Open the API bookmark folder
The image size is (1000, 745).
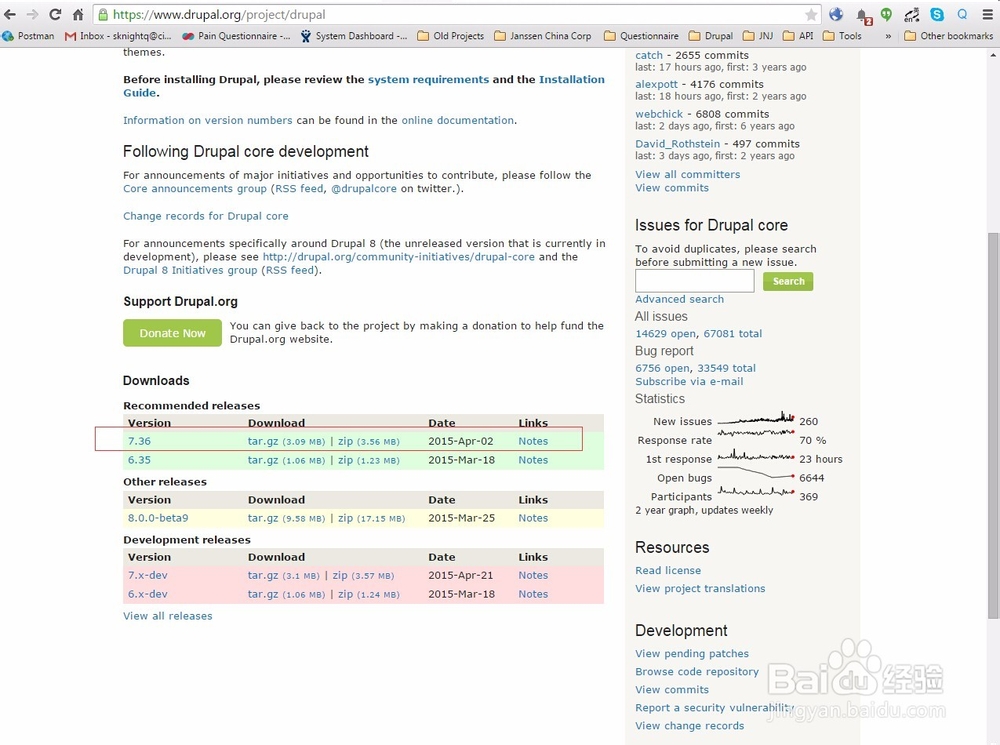798,36
